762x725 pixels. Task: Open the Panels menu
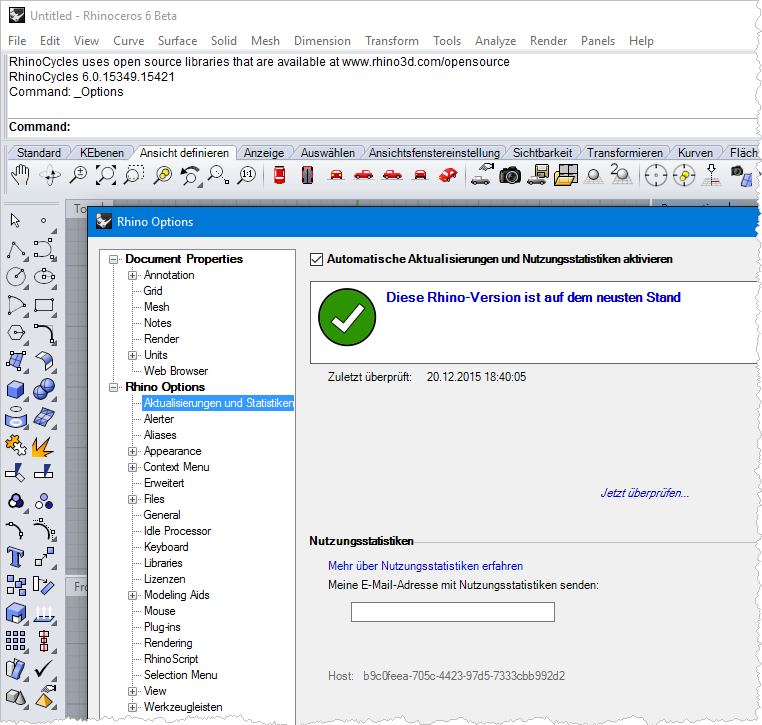tap(598, 41)
